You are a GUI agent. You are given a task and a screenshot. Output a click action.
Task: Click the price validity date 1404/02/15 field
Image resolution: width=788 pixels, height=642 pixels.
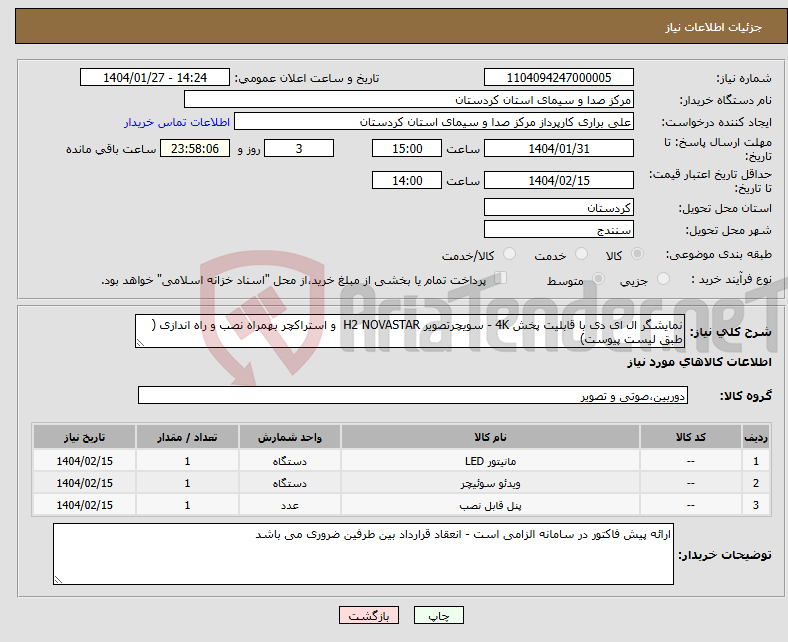559,180
